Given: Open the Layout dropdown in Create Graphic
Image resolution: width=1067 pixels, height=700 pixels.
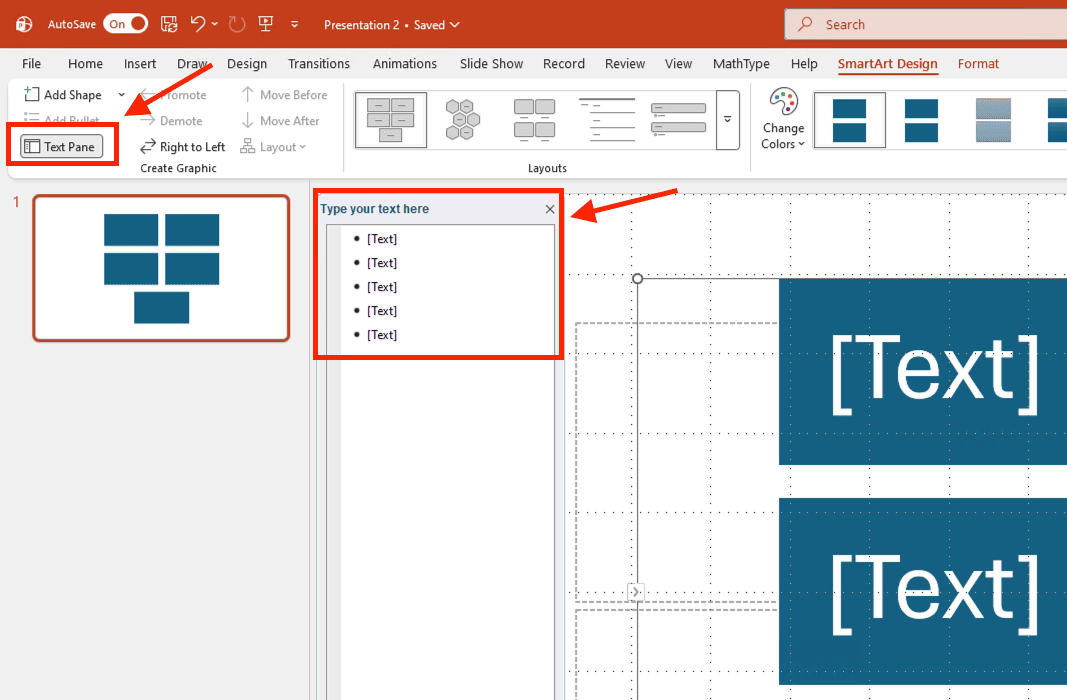Looking at the screenshot, I should [274, 146].
